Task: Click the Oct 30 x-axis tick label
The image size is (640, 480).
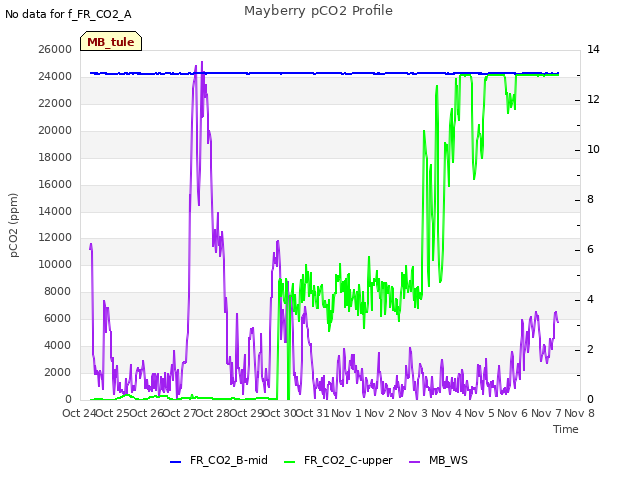Action: pos(279,413)
